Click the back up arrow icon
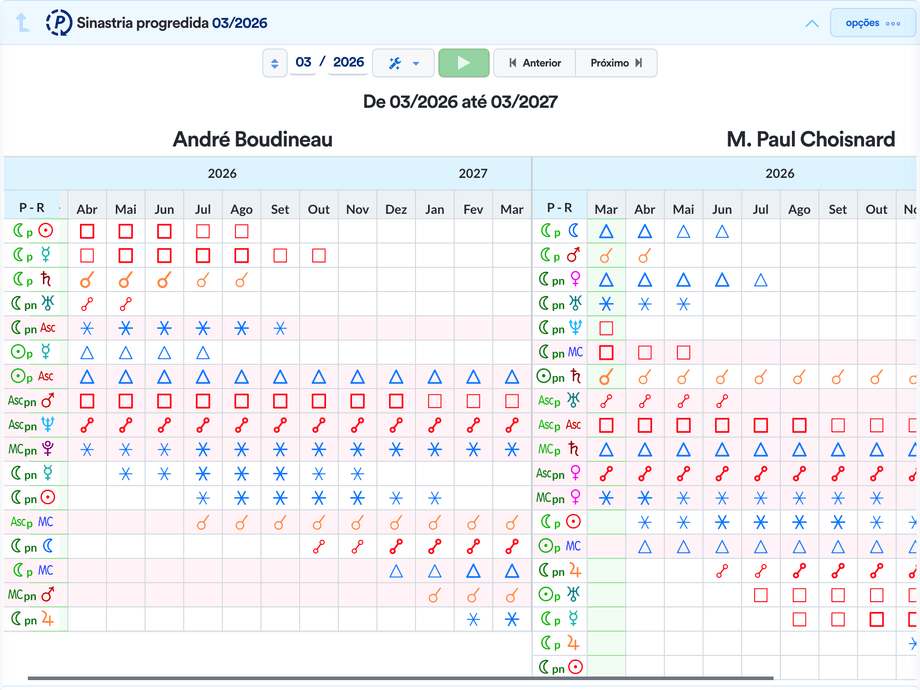 22,23
